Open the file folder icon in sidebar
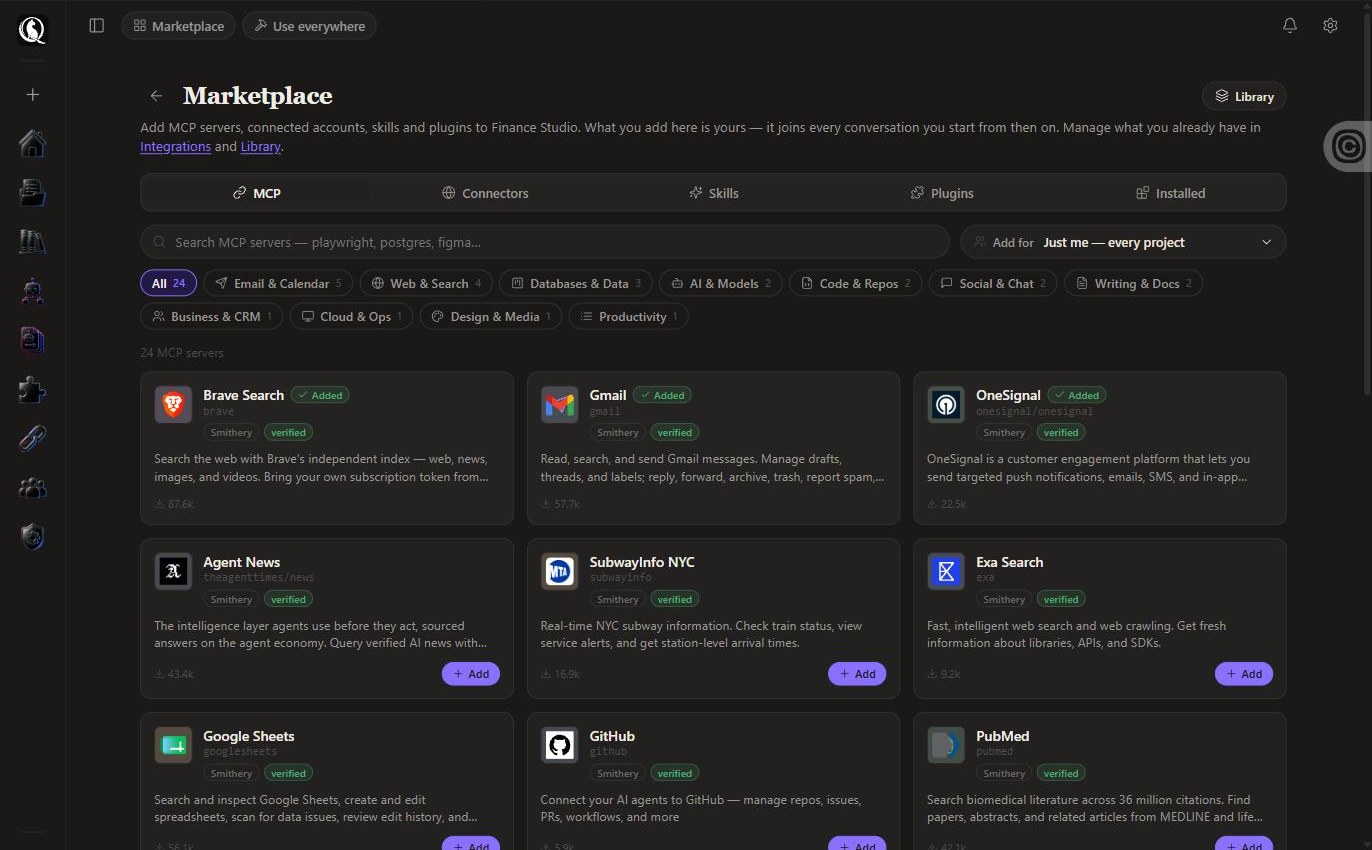This screenshot has width=1372, height=850. [x=33, y=192]
